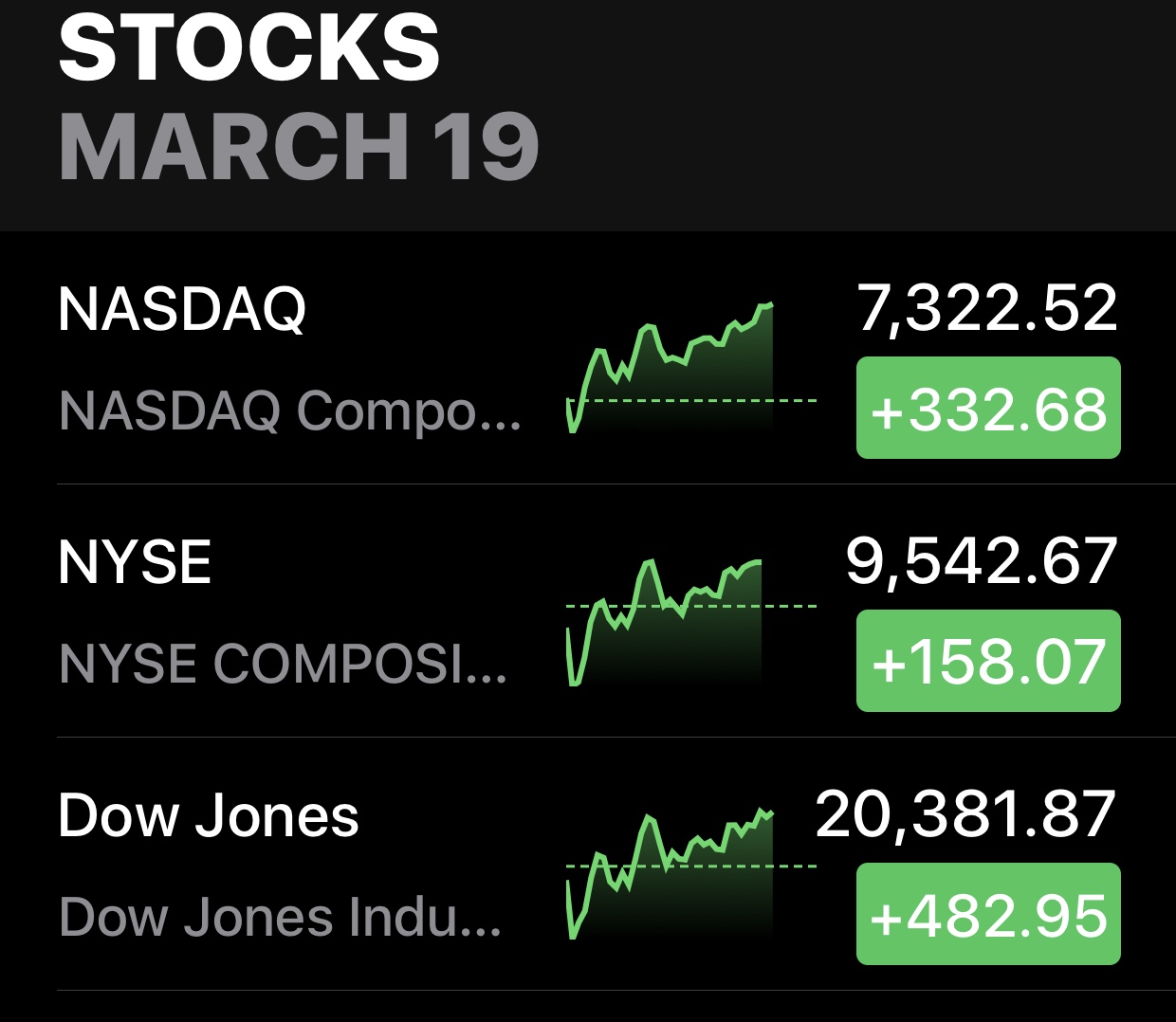Tap the NYSE price 9,542.67
Viewport: 1176px width, 1022px height.
(982, 561)
